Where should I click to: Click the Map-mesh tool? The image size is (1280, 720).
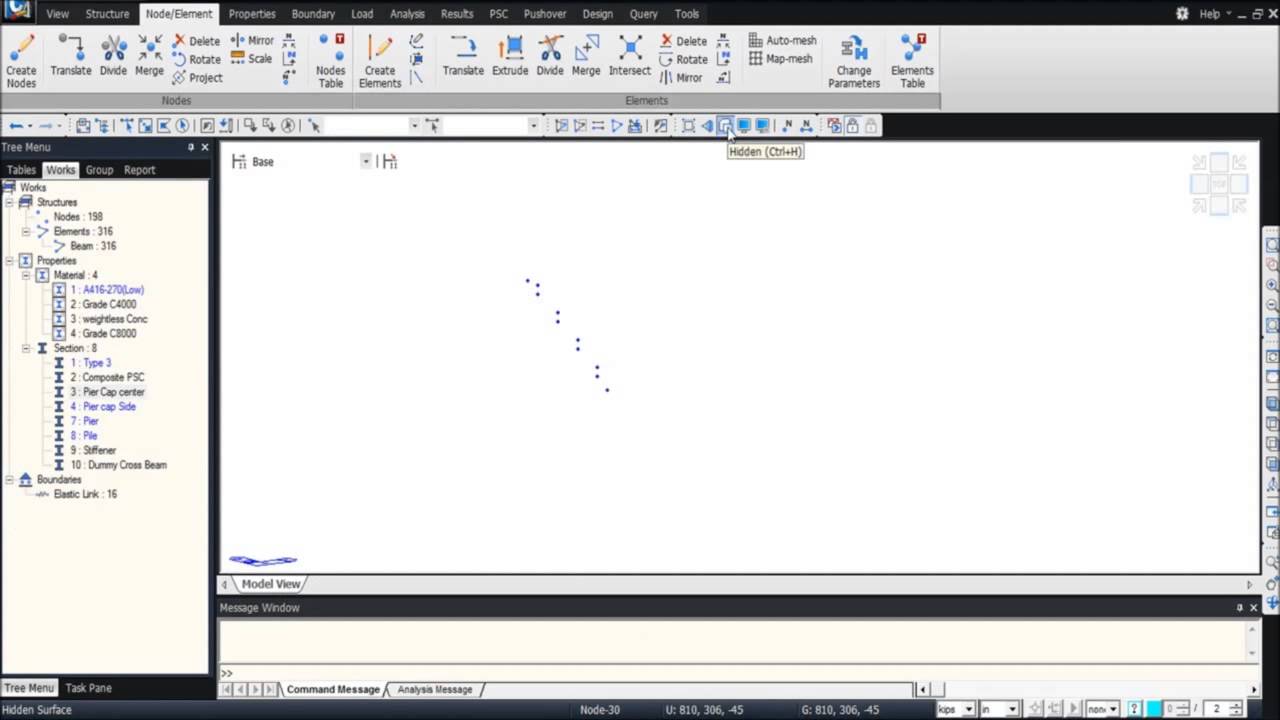pos(780,59)
